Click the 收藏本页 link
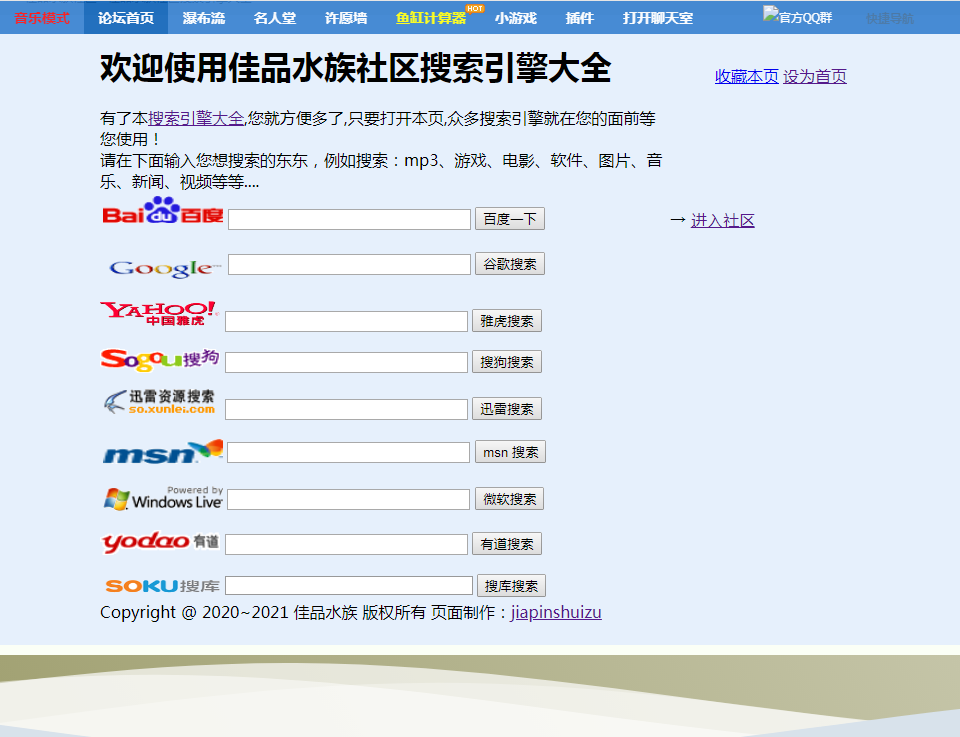Image resolution: width=960 pixels, height=737 pixels. (x=746, y=77)
